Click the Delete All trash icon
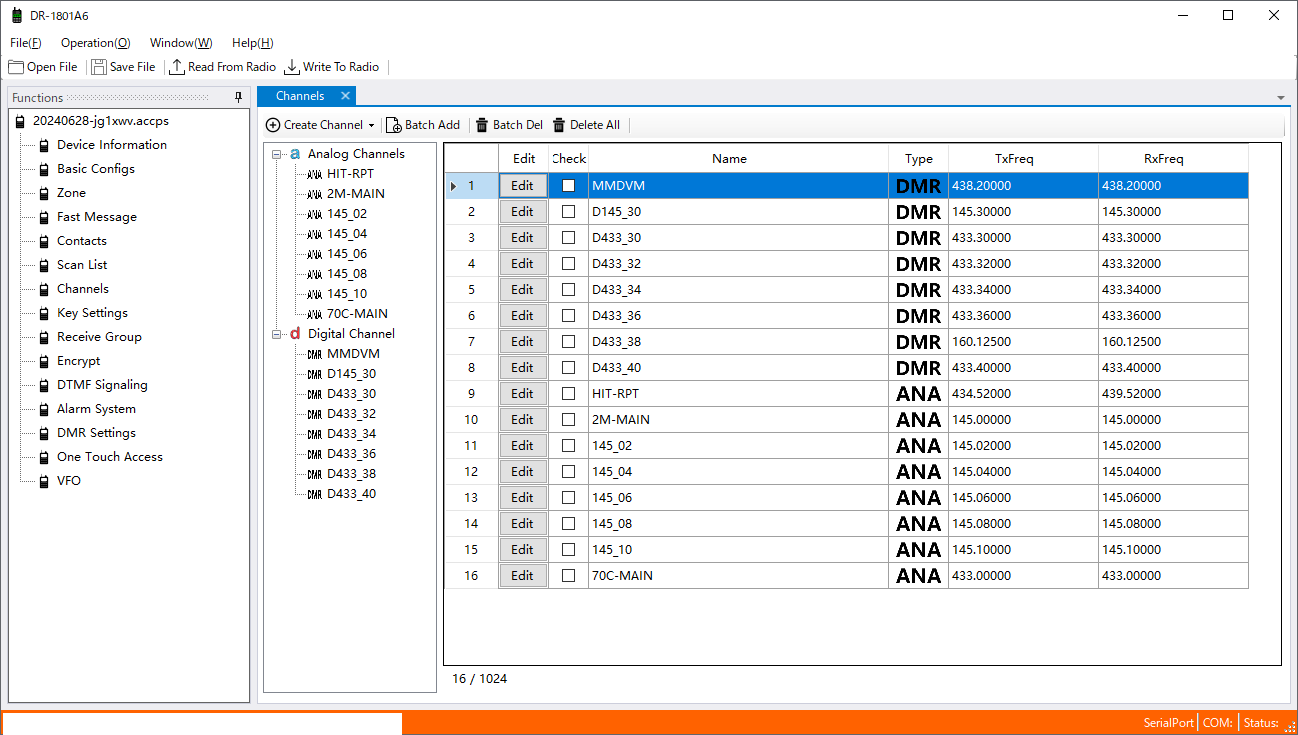The image size is (1298, 735). click(x=559, y=125)
